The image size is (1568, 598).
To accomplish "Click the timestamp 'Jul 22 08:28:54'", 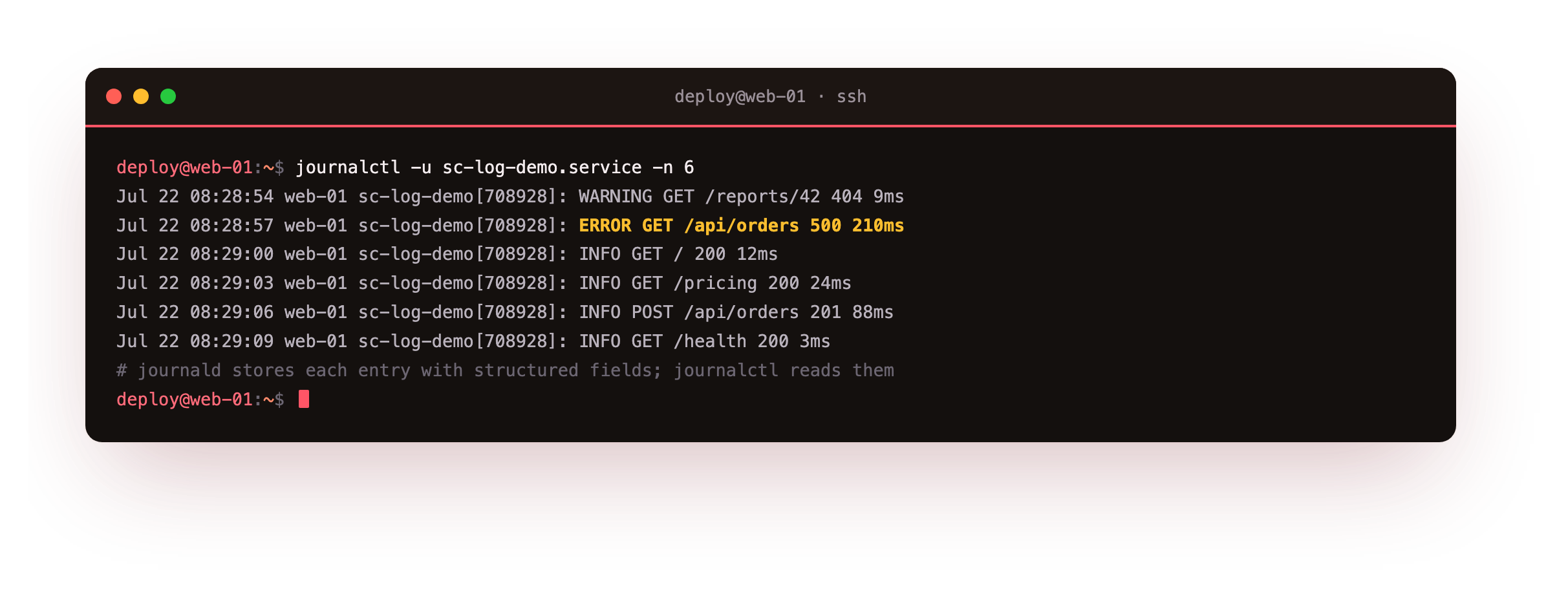I will 195,197.
